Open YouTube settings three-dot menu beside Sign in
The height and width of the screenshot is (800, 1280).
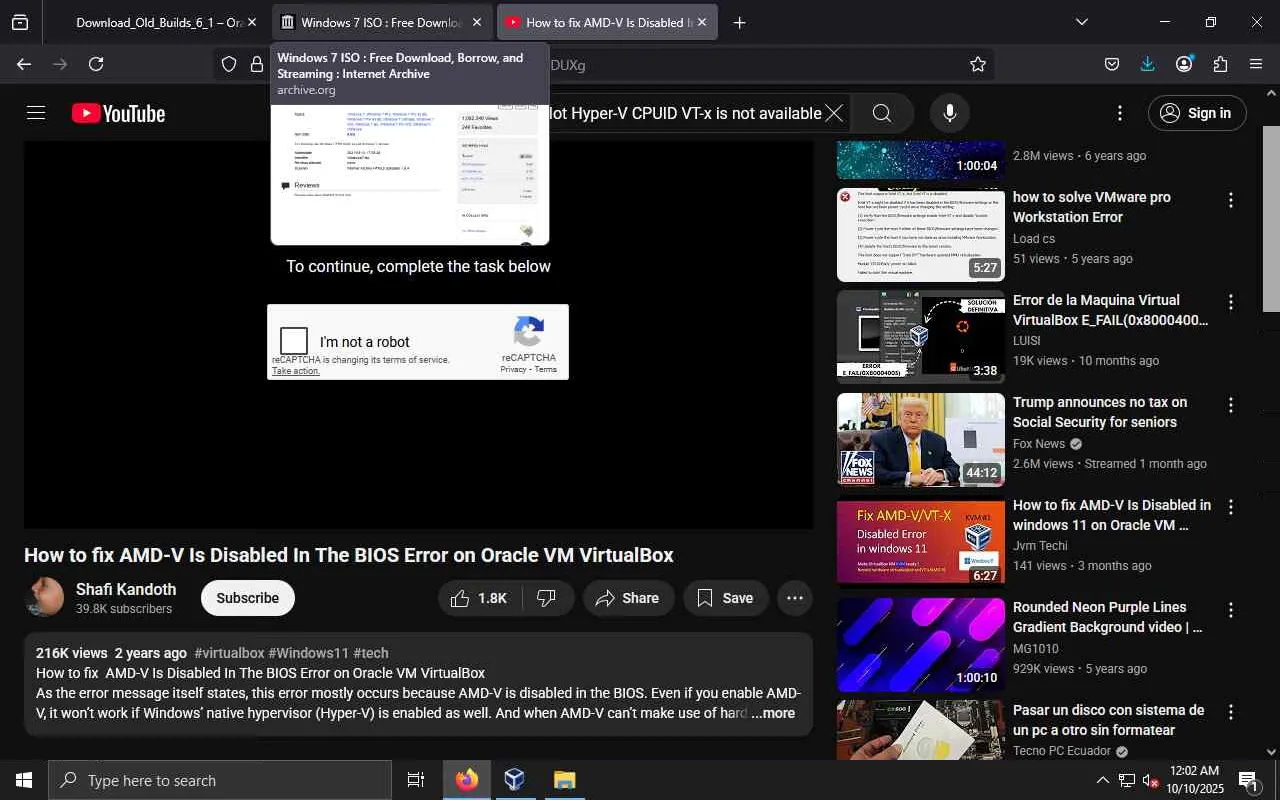point(1120,113)
